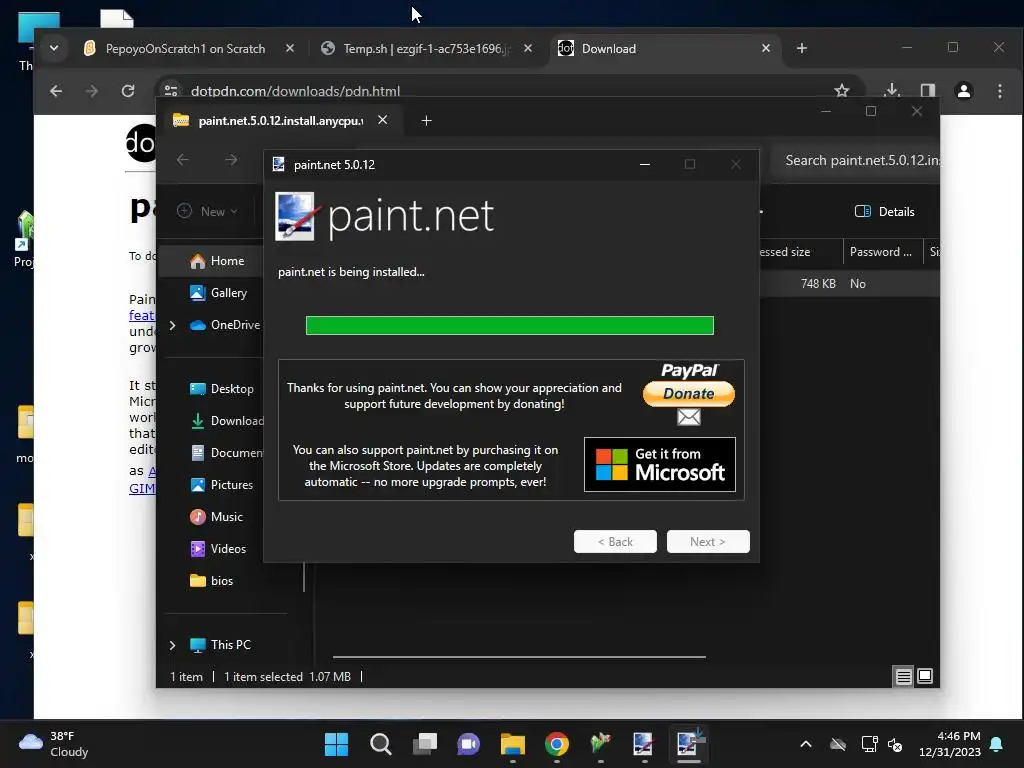Open Desktop folder in Explorer sidebar

pos(221,389)
